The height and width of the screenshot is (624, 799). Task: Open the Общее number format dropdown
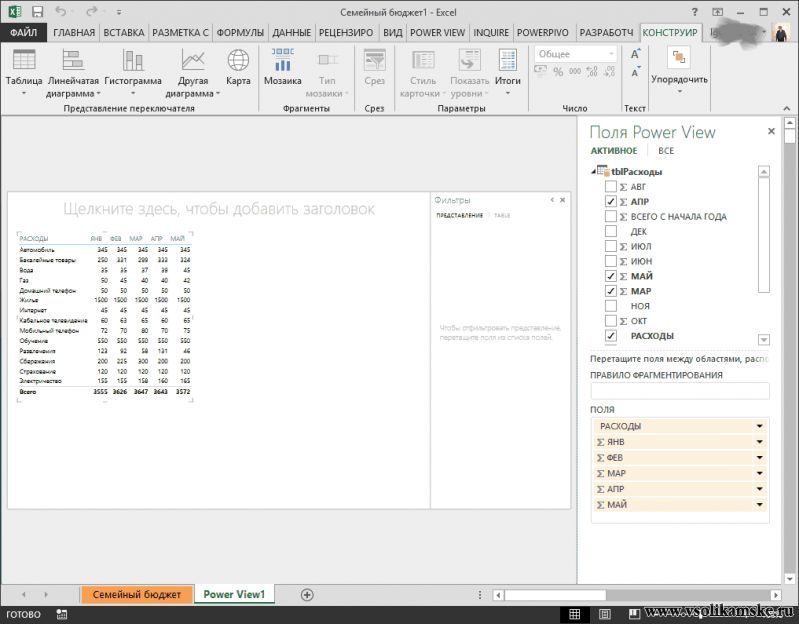click(609, 54)
